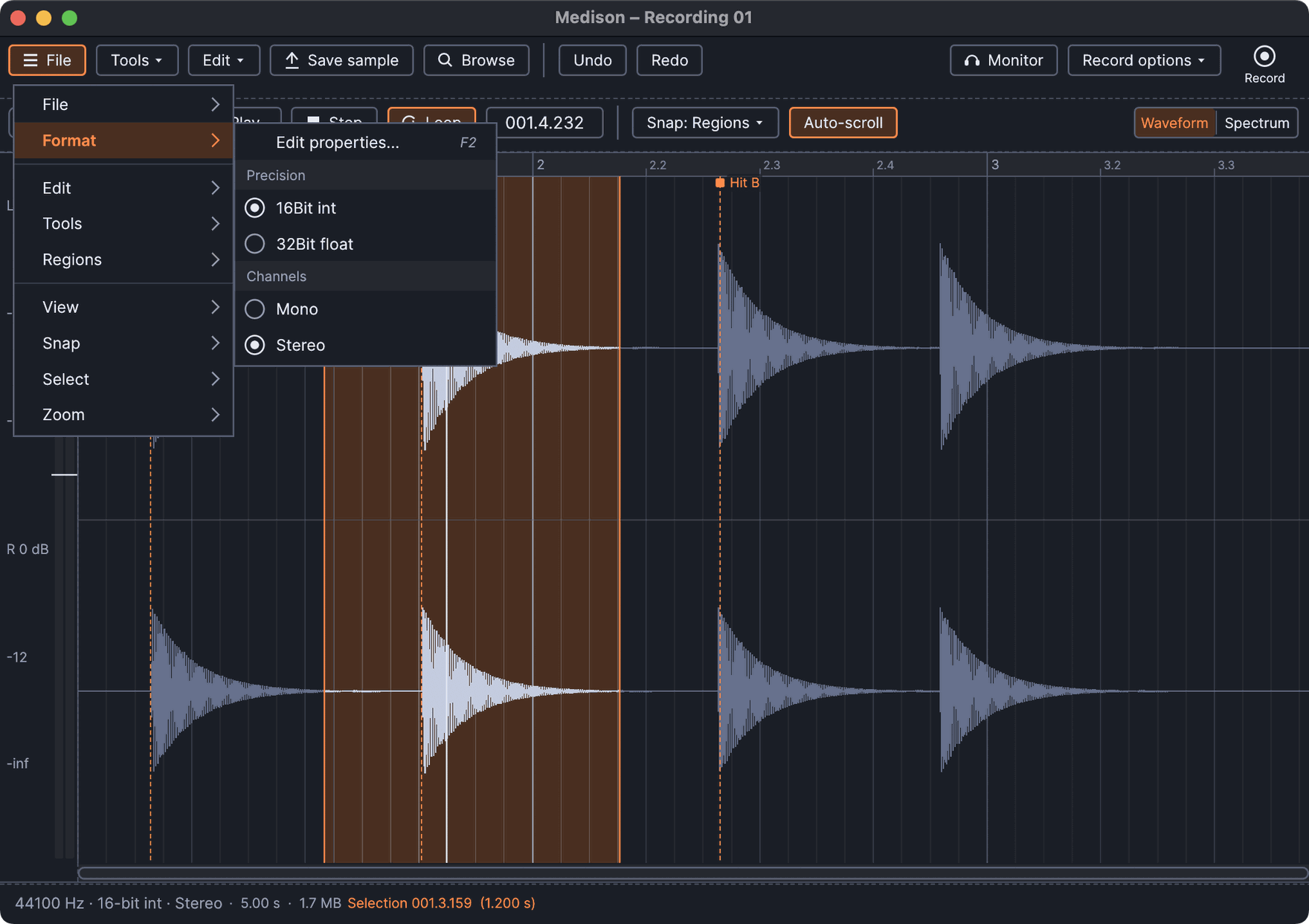
Task: Click the 001.4.232 position field
Action: point(544,123)
